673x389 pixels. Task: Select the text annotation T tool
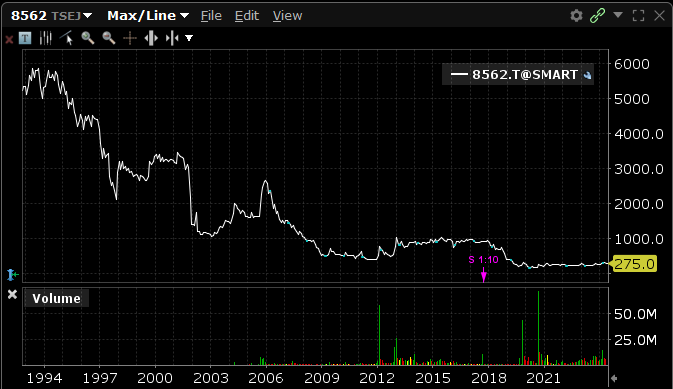(x=25, y=39)
